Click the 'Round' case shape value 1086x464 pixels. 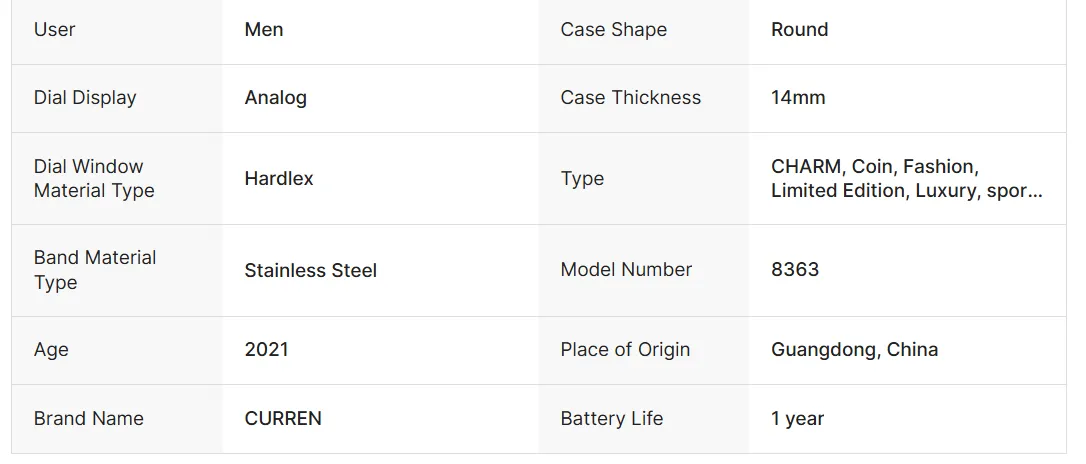coord(799,30)
